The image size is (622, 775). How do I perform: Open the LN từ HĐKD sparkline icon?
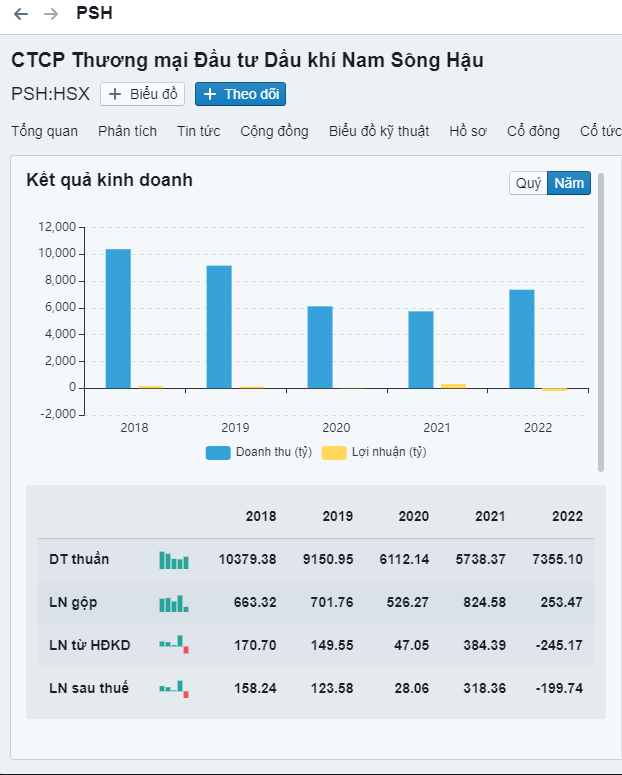click(x=173, y=645)
